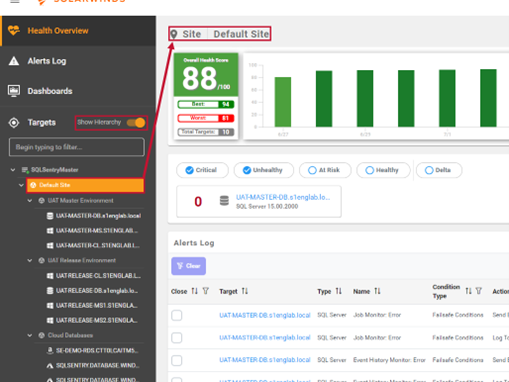Viewport: 509px width, 382px height.
Task: Click the hamburger menu icon
Action: pyautogui.click(x=15, y=1)
